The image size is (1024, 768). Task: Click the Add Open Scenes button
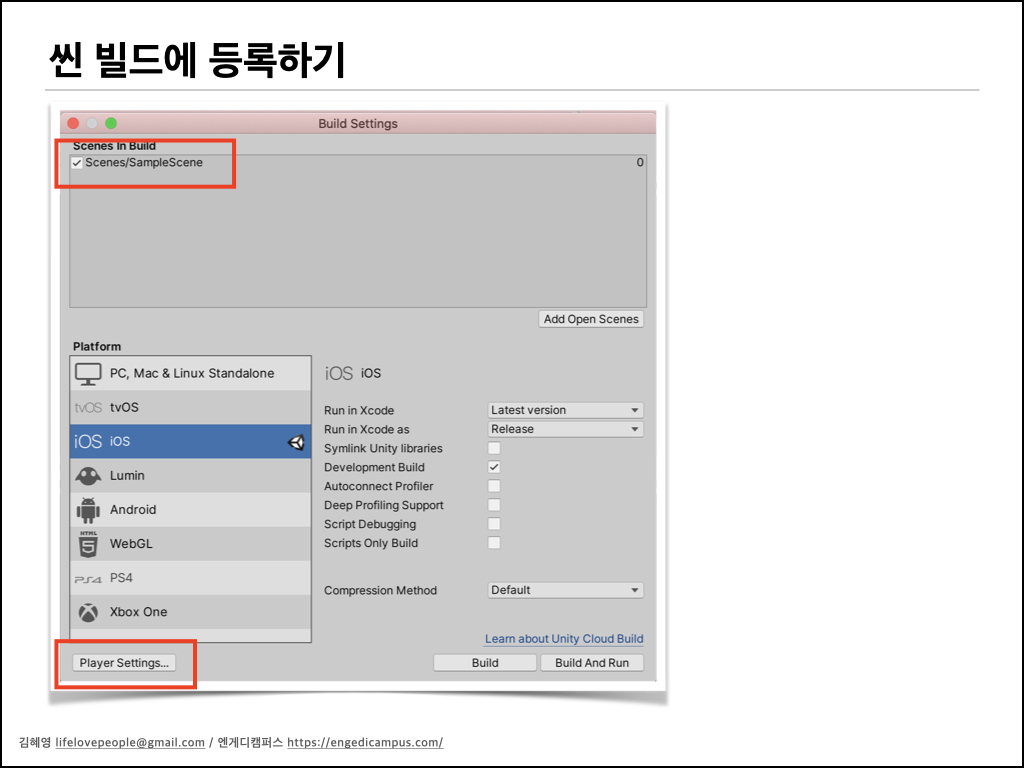point(591,319)
